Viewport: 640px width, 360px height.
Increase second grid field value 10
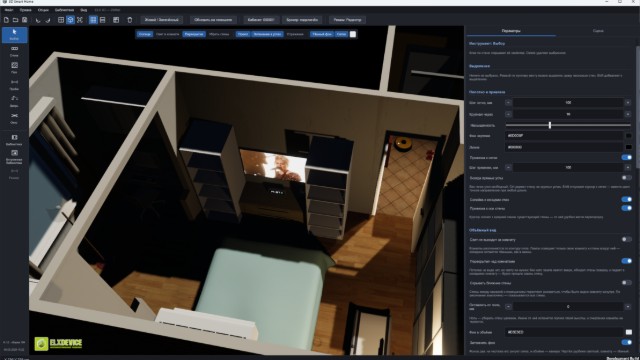tap(628, 114)
